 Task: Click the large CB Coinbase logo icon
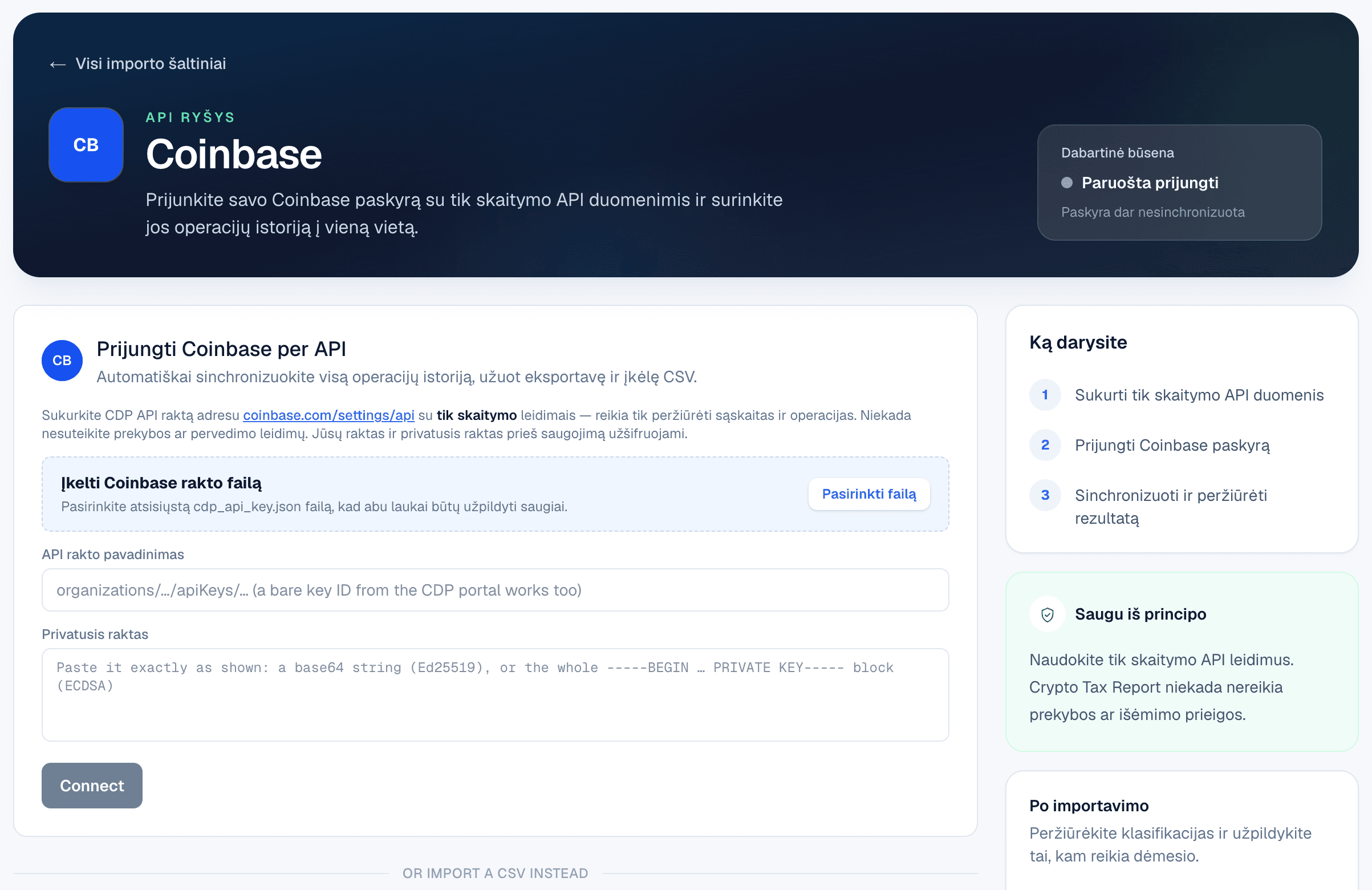point(86,145)
